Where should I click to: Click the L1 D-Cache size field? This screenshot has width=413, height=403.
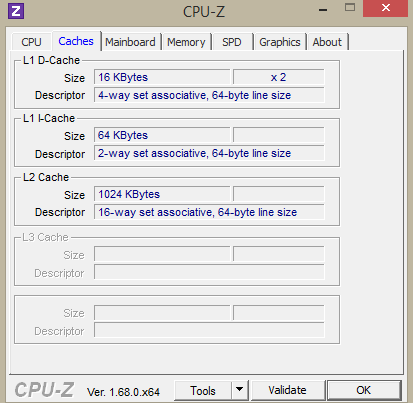[162, 77]
